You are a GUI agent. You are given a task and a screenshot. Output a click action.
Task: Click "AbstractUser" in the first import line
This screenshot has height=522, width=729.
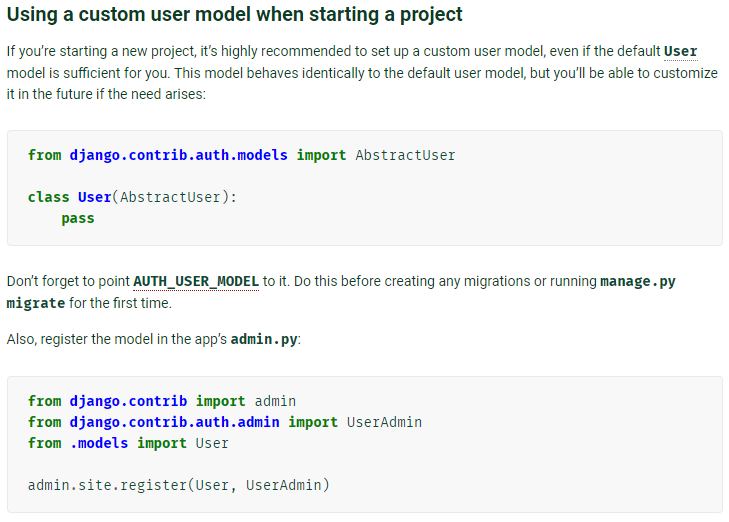click(405, 155)
